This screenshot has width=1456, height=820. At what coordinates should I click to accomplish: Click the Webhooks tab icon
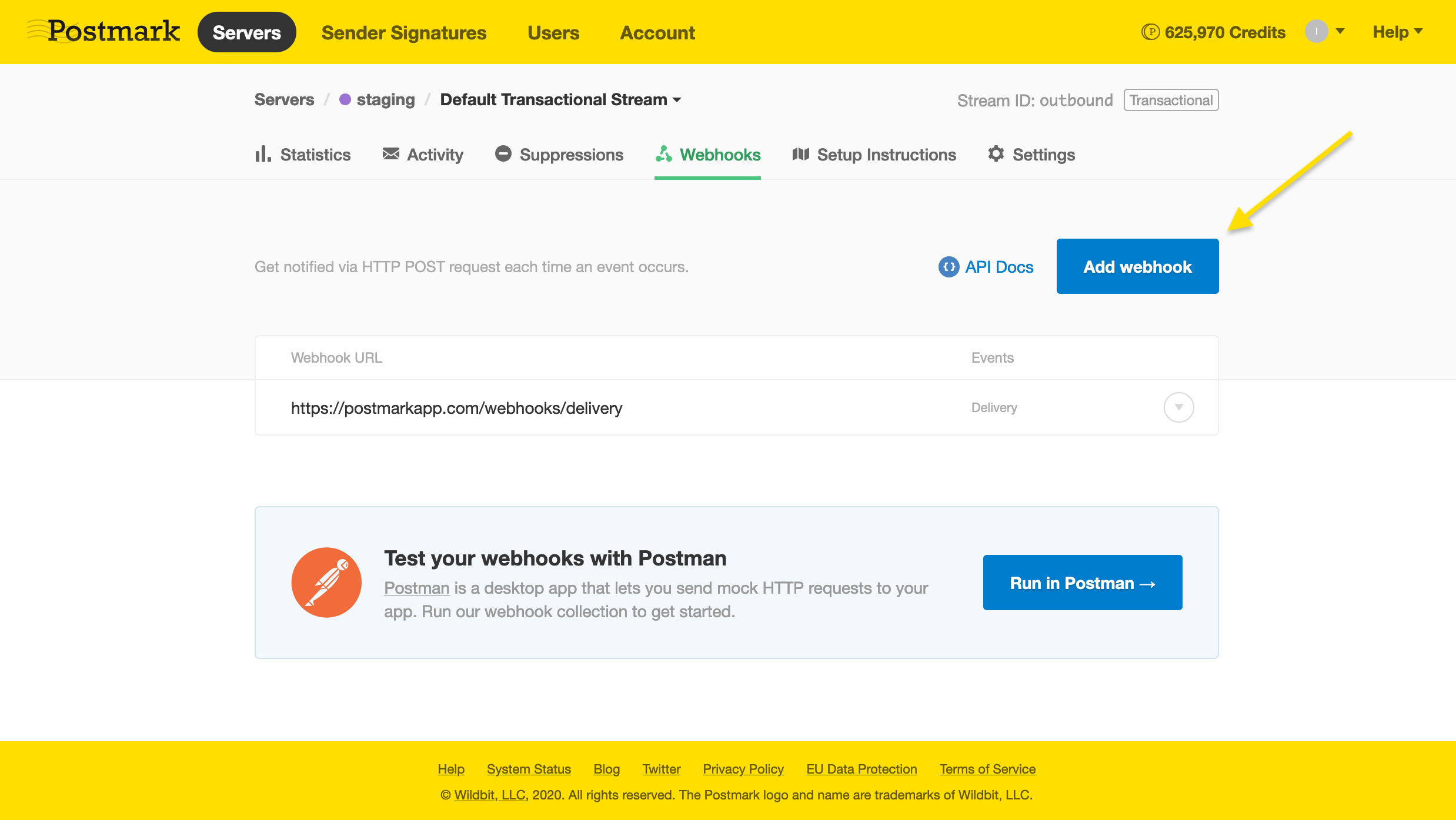664,154
